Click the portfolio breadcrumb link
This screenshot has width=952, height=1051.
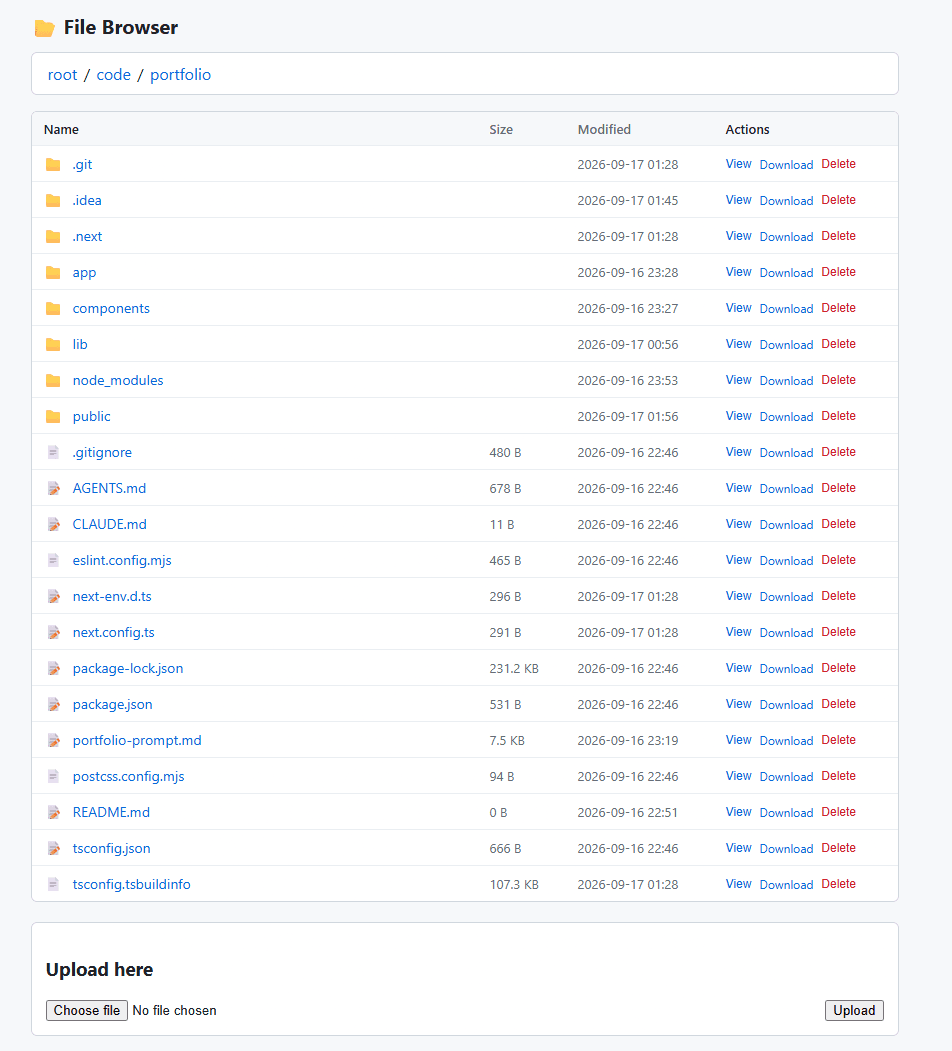180,74
